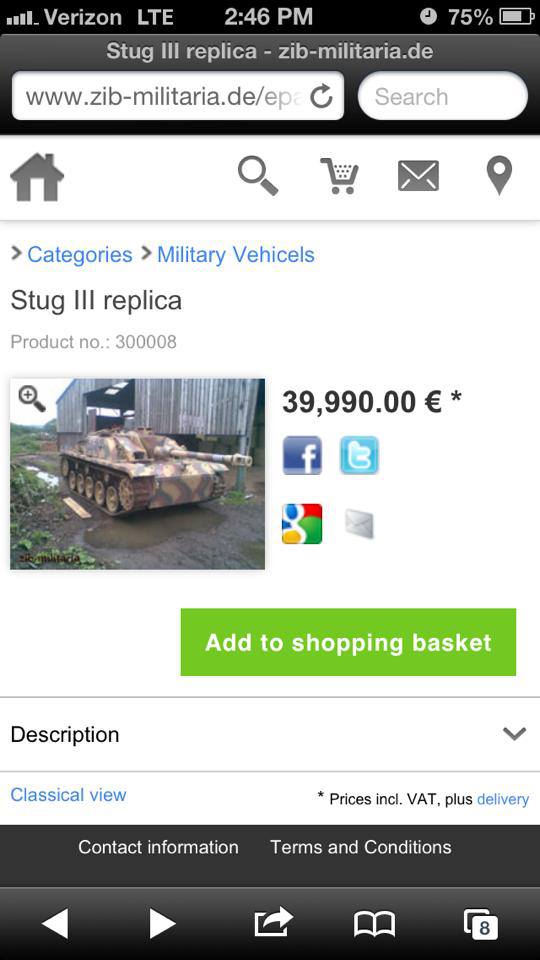Image resolution: width=540 pixels, height=960 pixels.
Task: Open the delivery info link
Action: pyautogui.click(x=503, y=799)
